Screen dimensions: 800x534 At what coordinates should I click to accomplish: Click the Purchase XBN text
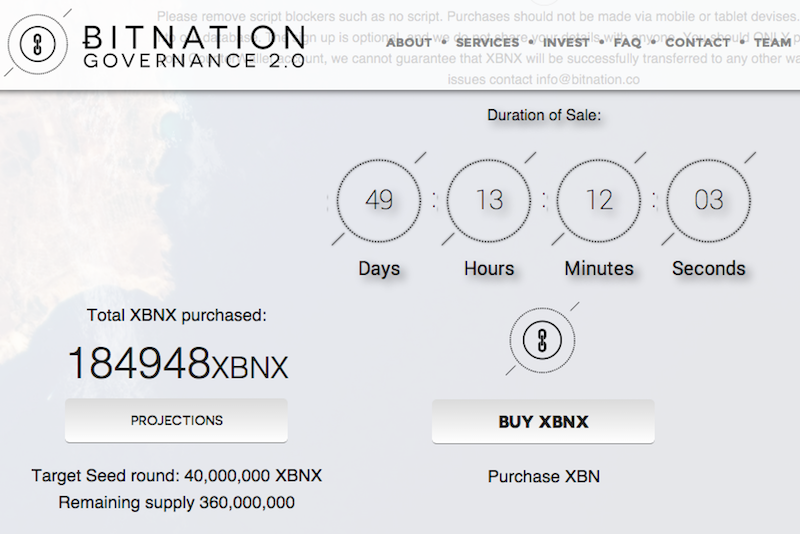[x=543, y=476]
